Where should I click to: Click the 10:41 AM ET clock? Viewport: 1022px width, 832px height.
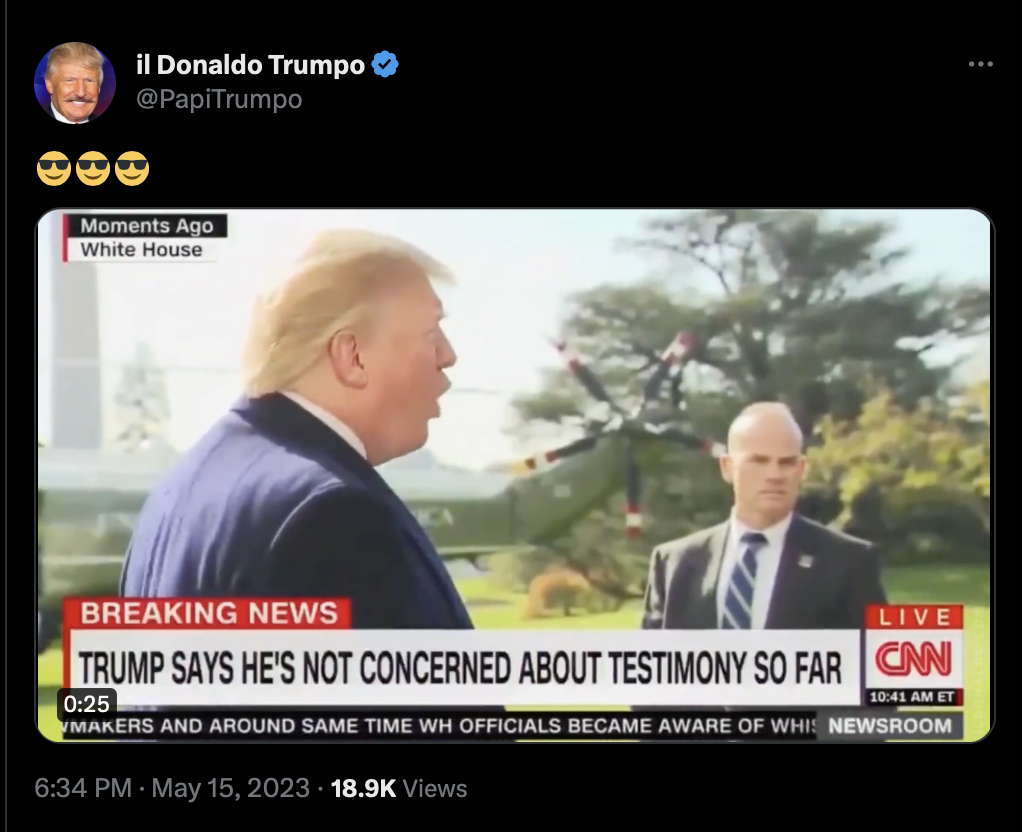tap(912, 696)
